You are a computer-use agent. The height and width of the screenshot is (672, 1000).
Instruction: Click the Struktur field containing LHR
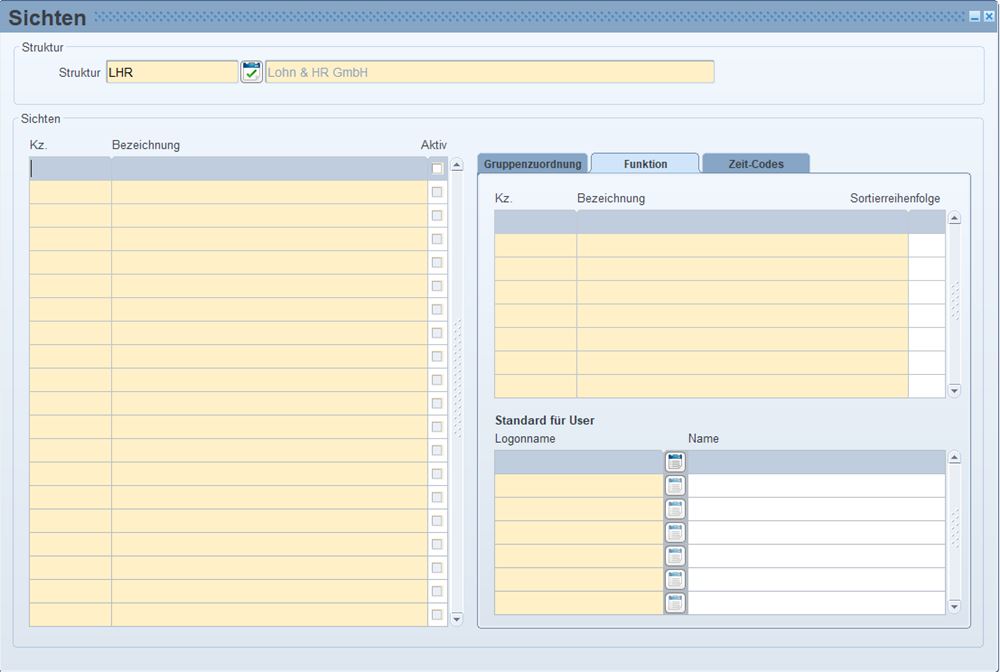tap(171, 72)
